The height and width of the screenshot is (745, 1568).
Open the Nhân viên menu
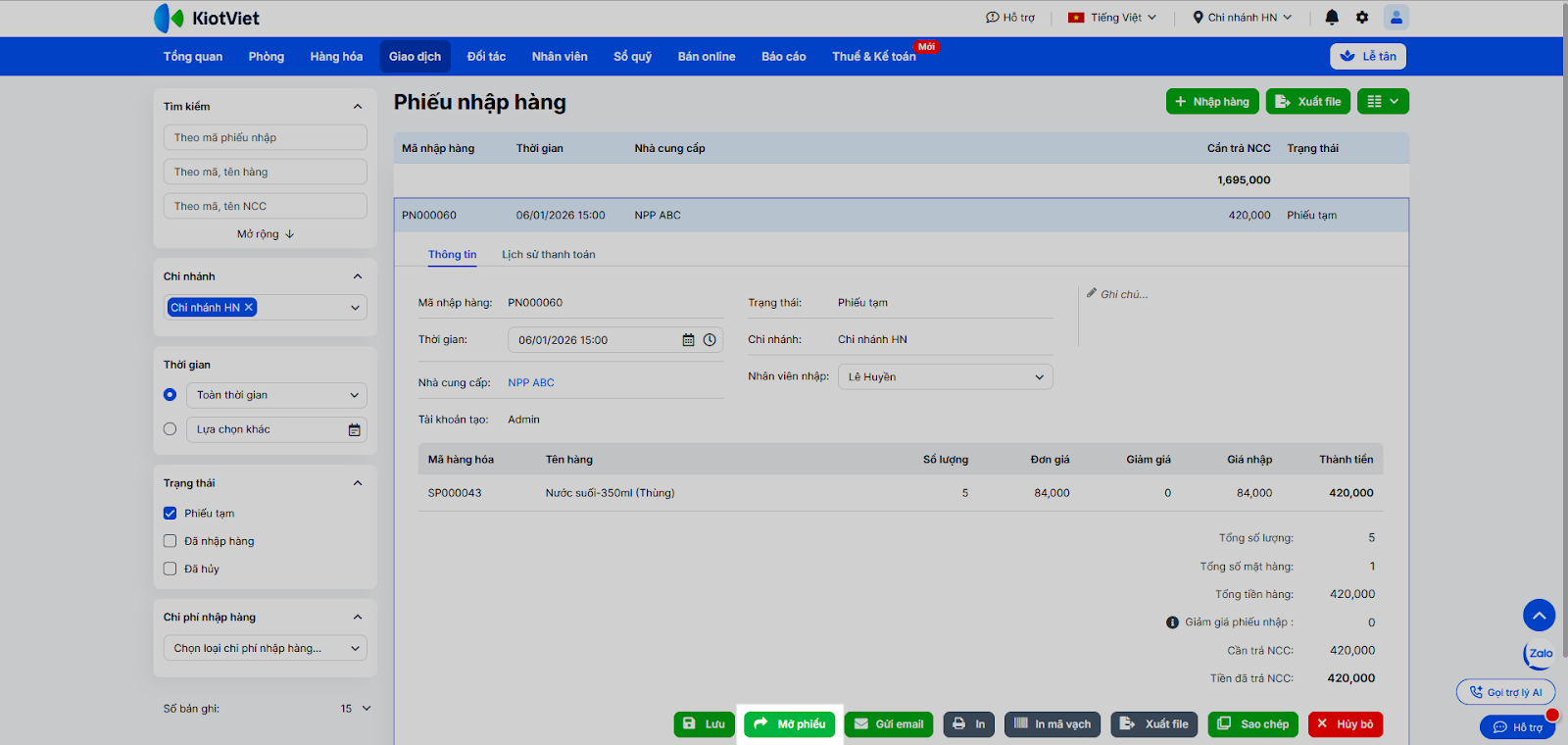point(561,57)
